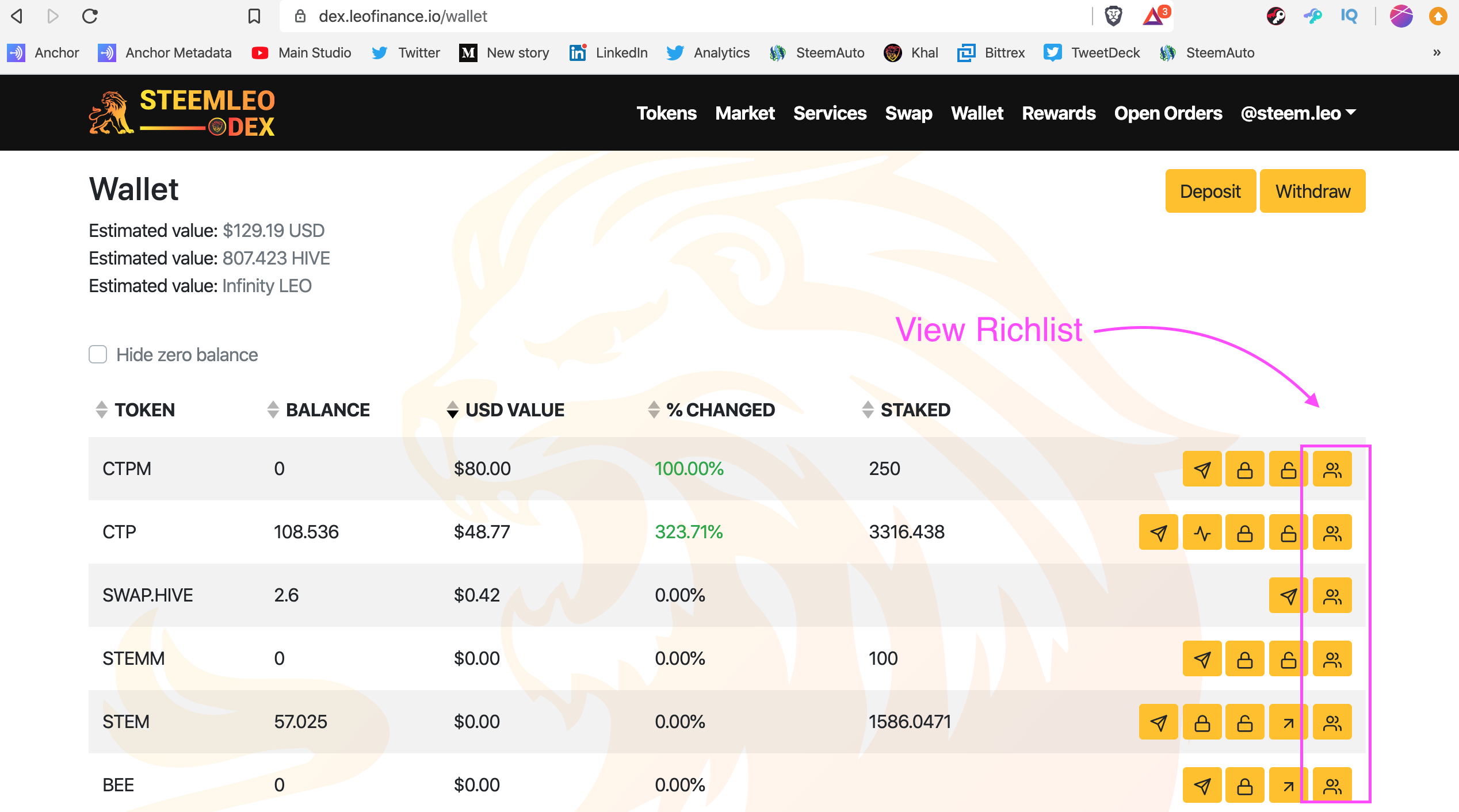Go to the Wallet nav item
1459x812 pixels.
point(977,113)
